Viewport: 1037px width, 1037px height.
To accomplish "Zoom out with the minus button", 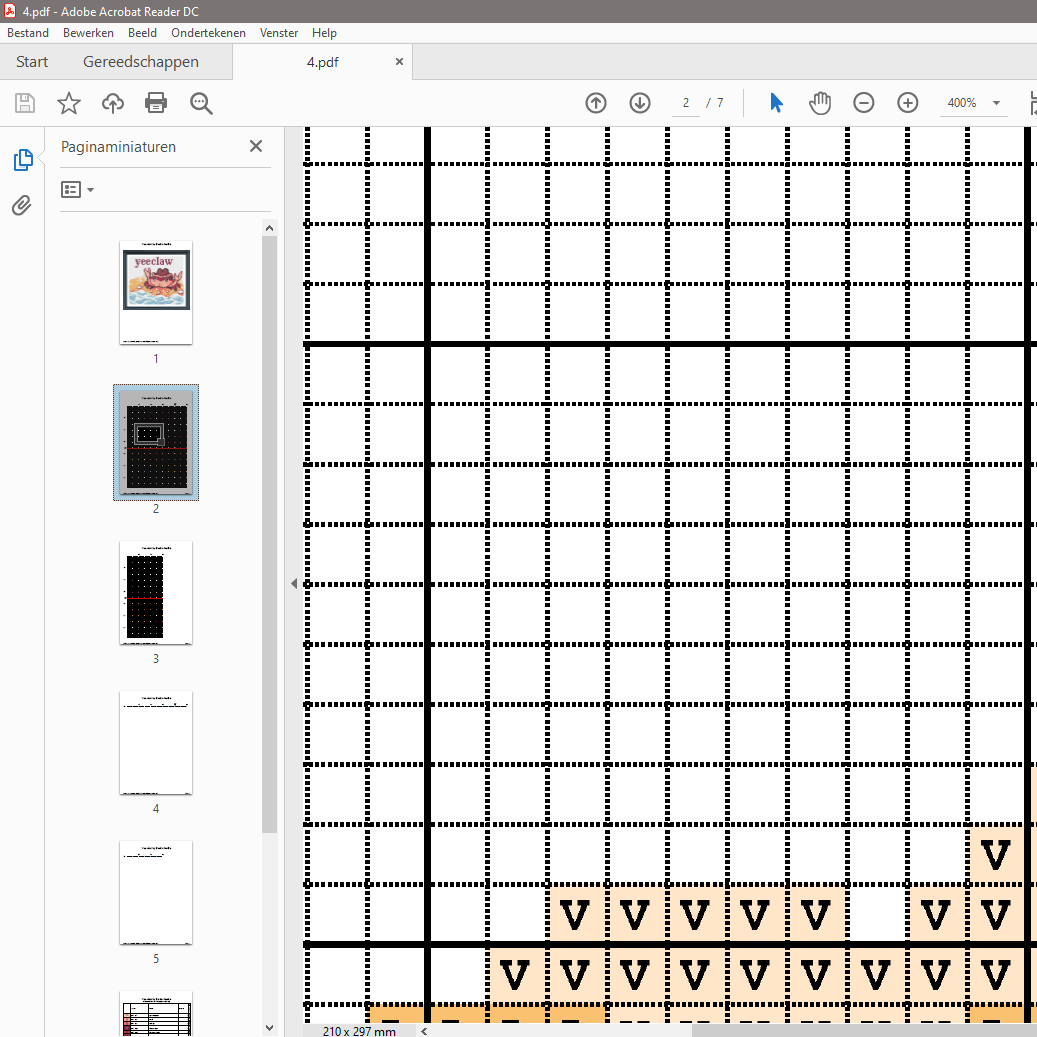I will [864, 103].
